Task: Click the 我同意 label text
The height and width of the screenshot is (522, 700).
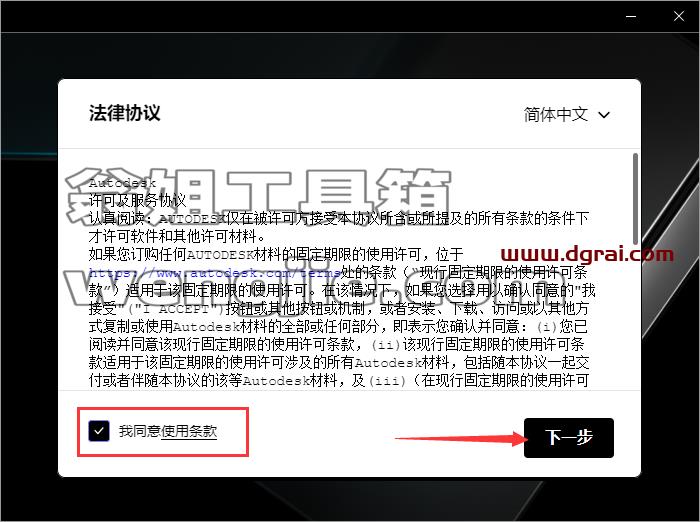Action: click(x=140, y=431)
